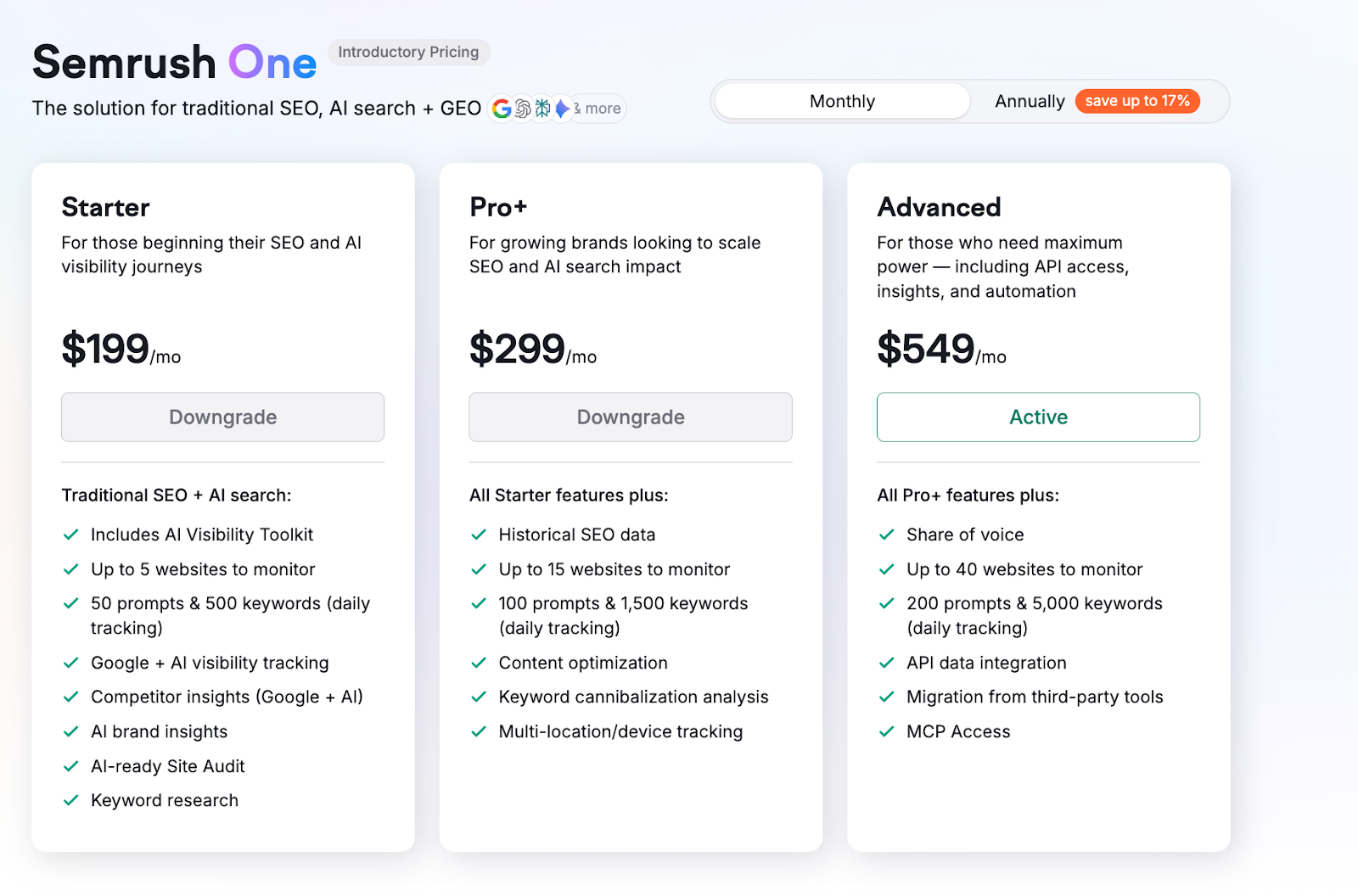Switch billing to Annually
Screen dimensions: 1358x896
click(x=1030, y=101)
